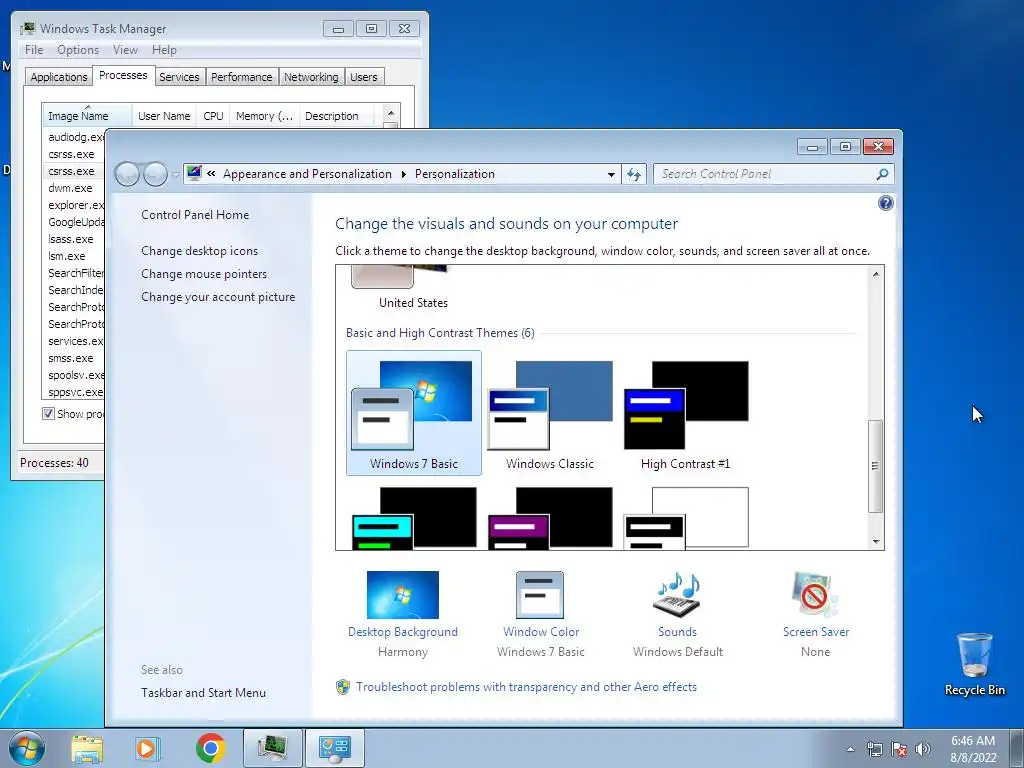
Task: Click the help question mark icon
Action: click(885, 203)
